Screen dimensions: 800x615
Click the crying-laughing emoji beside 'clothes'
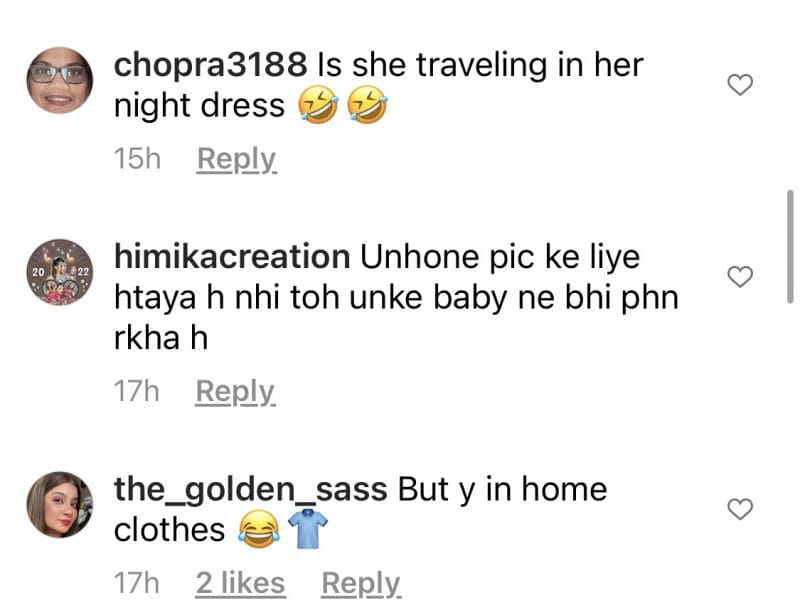pos(259,529)
